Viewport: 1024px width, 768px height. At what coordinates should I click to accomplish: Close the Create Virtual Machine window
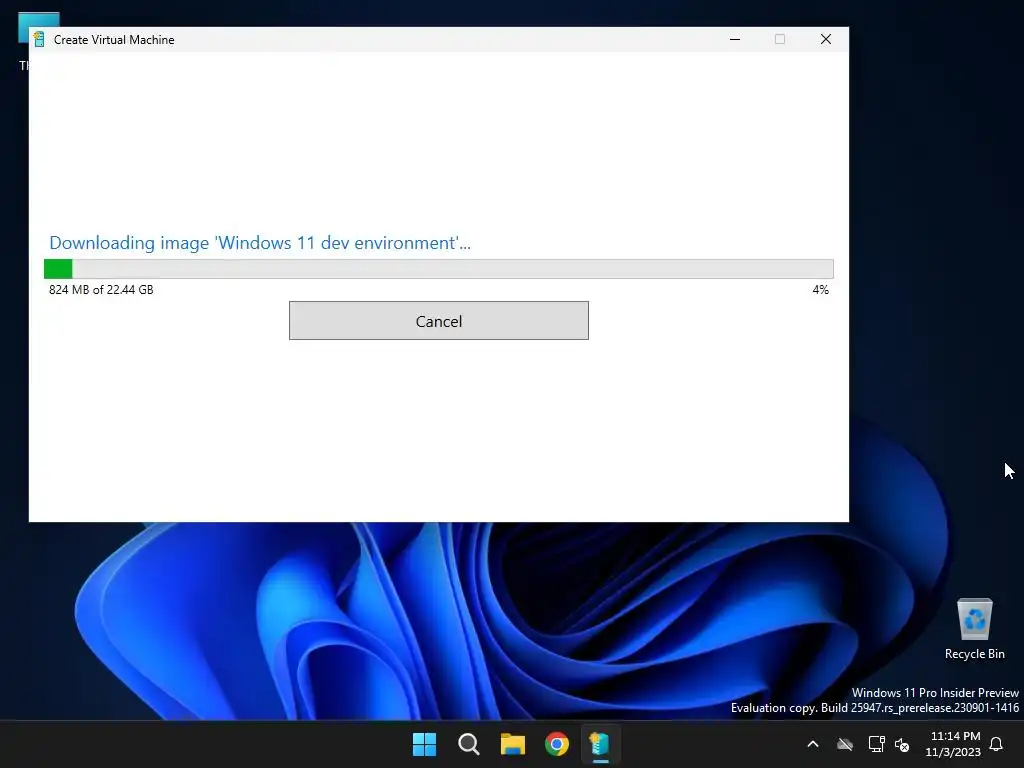[825, 39]
